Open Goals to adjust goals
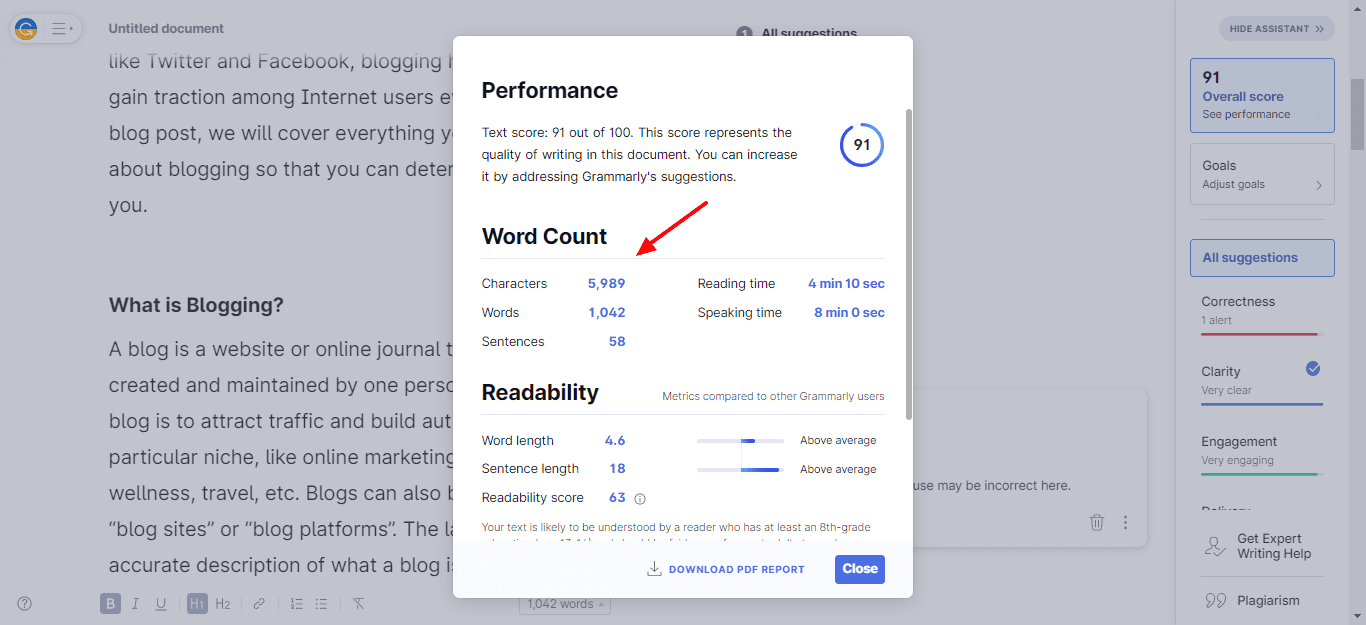Screen dimensions: 1366x625 pyautogui.click(x=1262, y=174)
